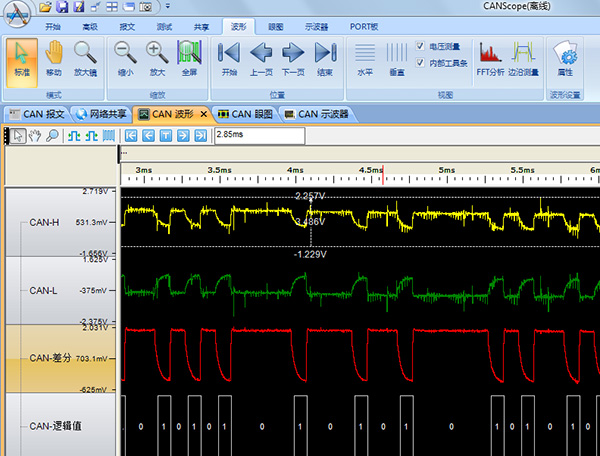This screenshot has height=456, width=600.
Task: Open the quick access toolbar dropdown arrow
Action: click(x=167, y=7)
